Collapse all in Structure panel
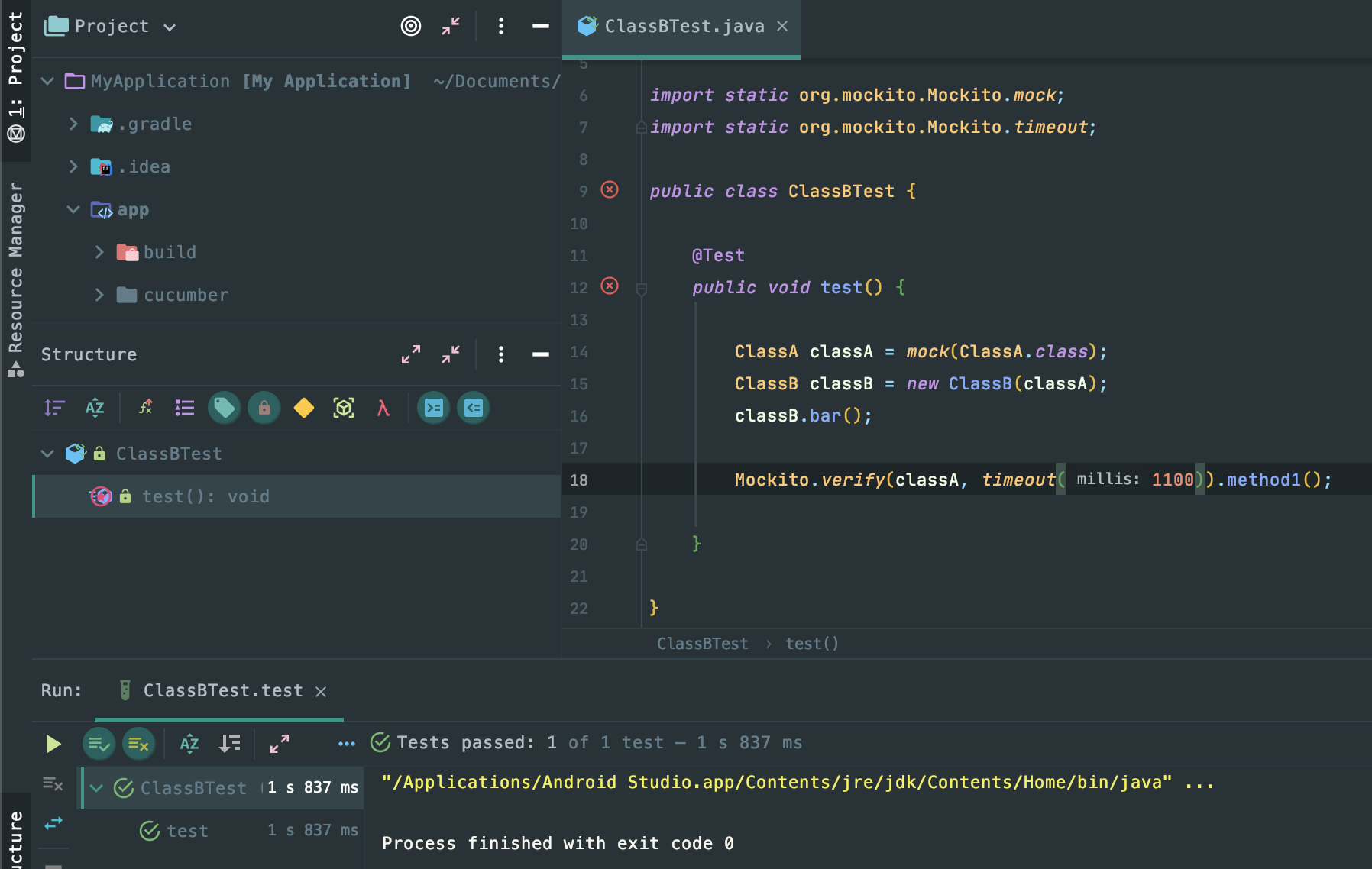This screenshot has height=869, width=1372. (451, 354)
